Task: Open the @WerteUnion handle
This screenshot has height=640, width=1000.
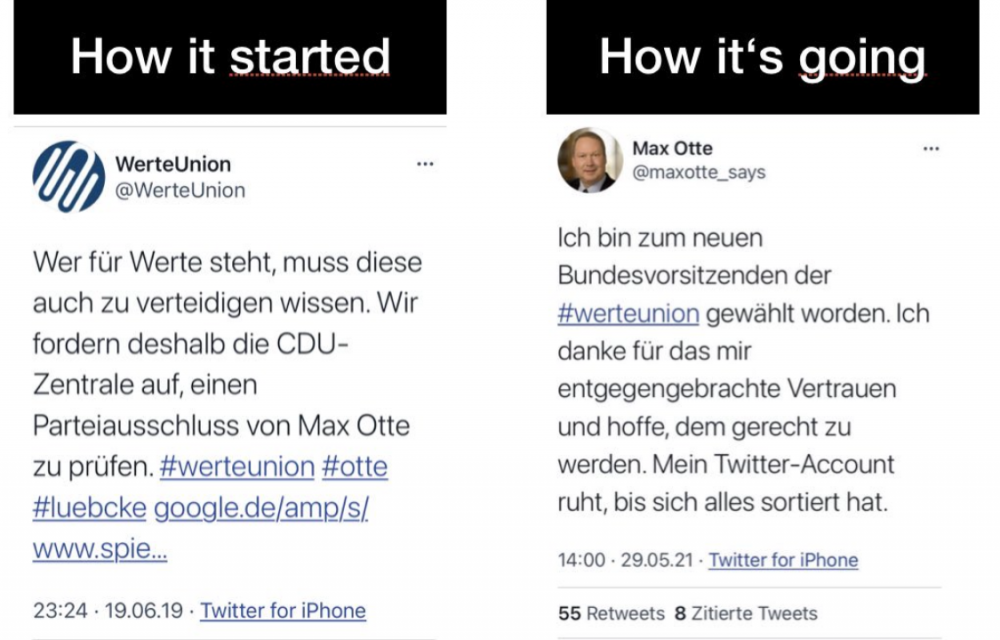Action: 180,190
